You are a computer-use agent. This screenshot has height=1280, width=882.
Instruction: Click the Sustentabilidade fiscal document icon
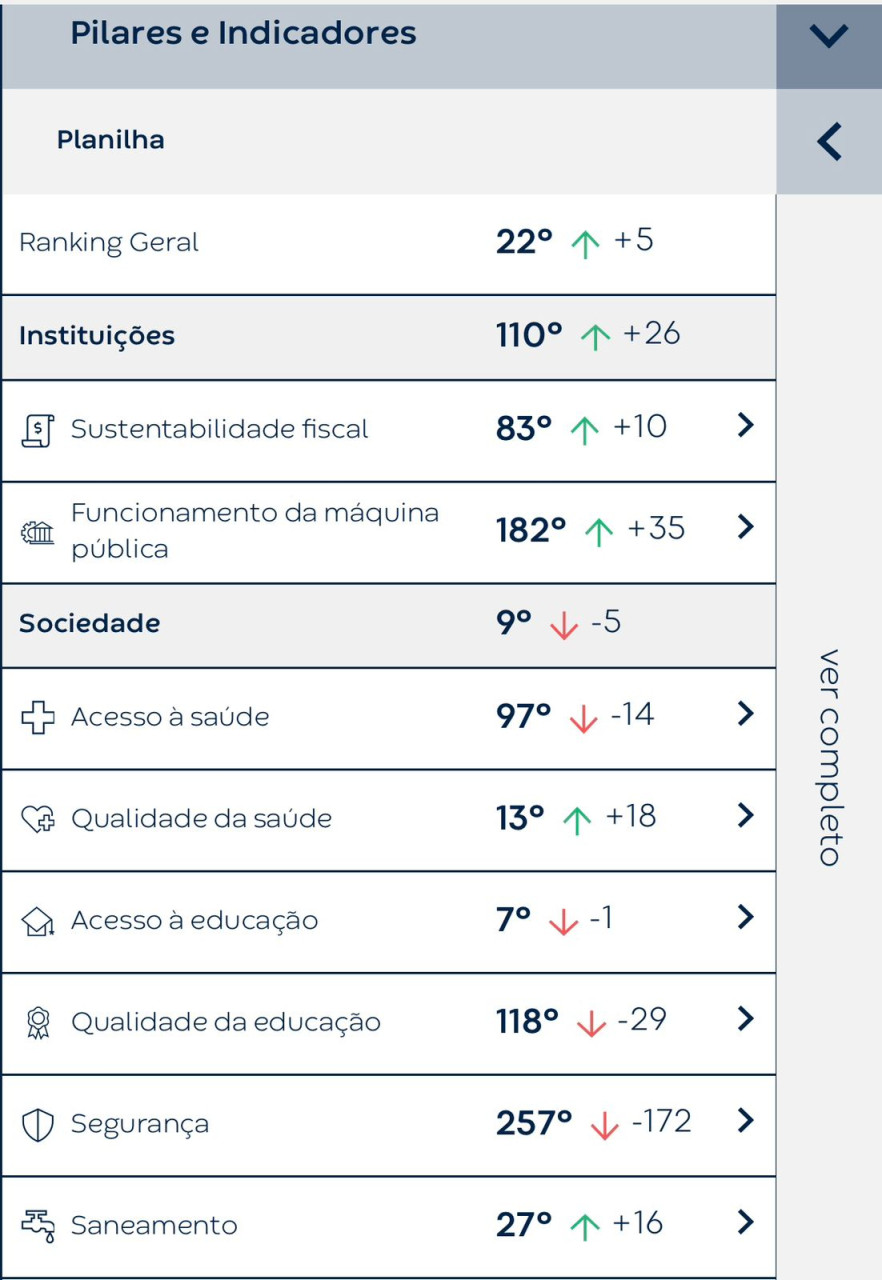click(38, 430)
